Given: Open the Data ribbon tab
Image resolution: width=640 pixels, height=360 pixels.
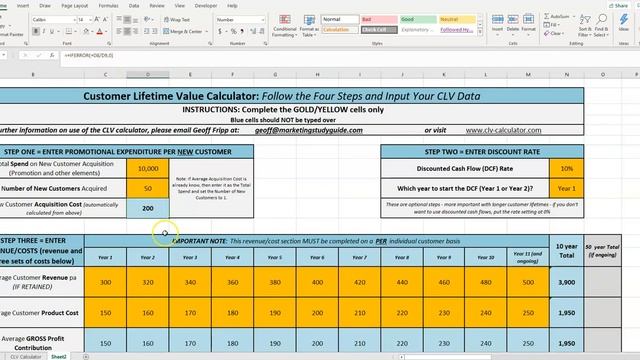Looking at the screenshot, I should (x=134, y=6).
